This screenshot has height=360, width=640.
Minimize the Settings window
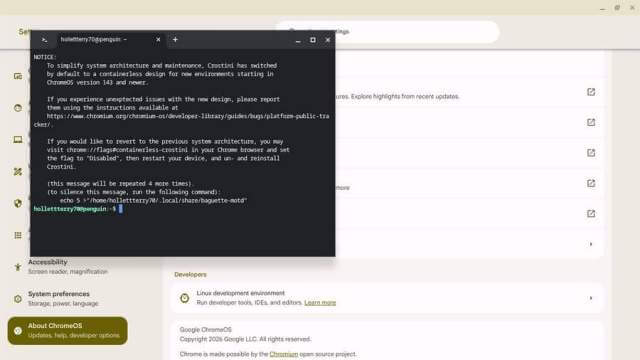click(602, 8)
